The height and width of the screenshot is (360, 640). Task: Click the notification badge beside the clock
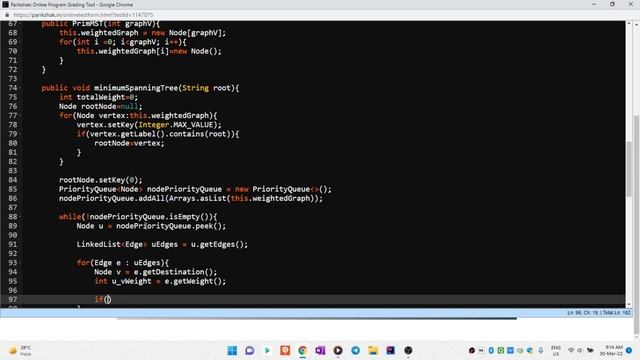pyautogui.click(x=629, y=350)
